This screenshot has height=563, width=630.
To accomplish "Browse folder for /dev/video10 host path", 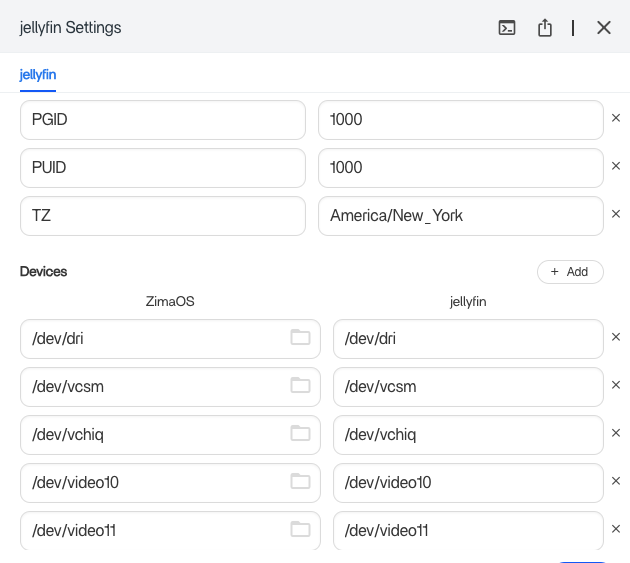I will [300, 482].
